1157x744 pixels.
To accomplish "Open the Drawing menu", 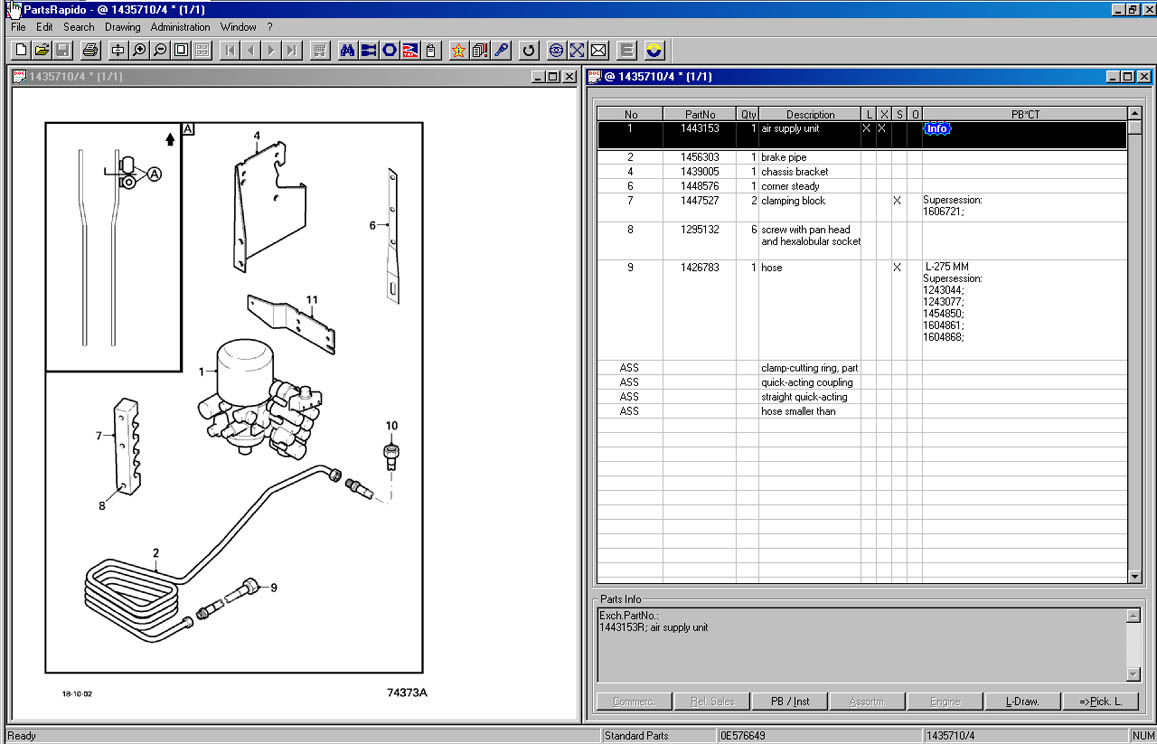I will click(123, 27).
